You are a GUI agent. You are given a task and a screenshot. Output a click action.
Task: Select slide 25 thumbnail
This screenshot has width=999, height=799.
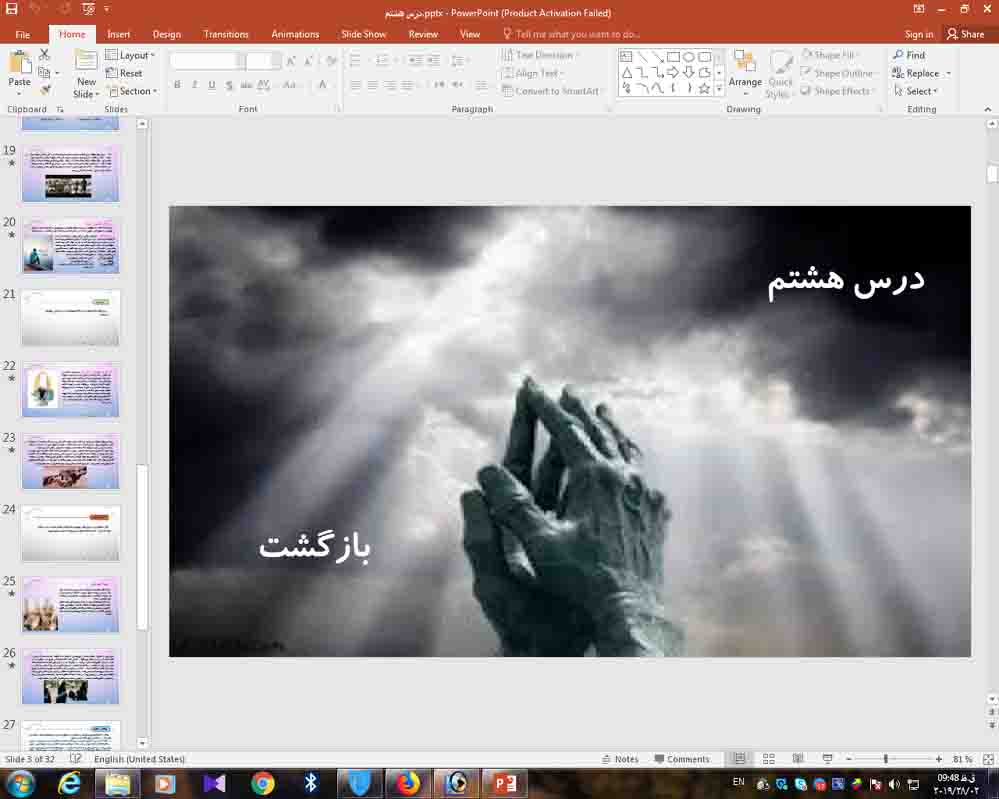click(x=71, y=605)
